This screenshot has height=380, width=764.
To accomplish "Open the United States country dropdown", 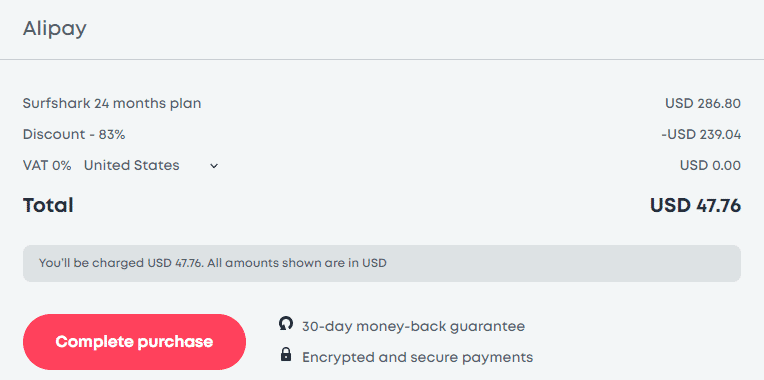I will coord(151,166).
